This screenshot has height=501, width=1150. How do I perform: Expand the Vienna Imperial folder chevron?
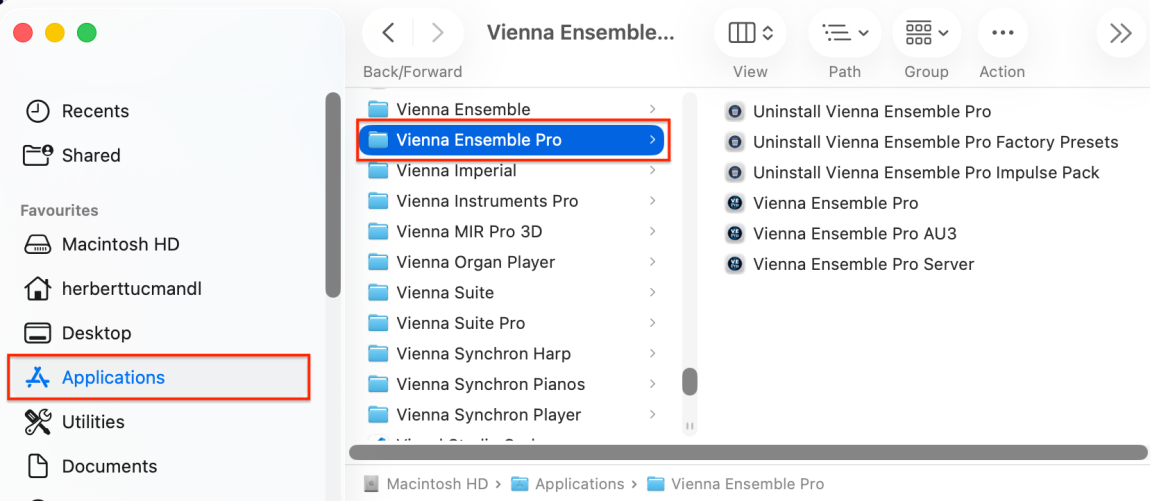tap(652, 171)
